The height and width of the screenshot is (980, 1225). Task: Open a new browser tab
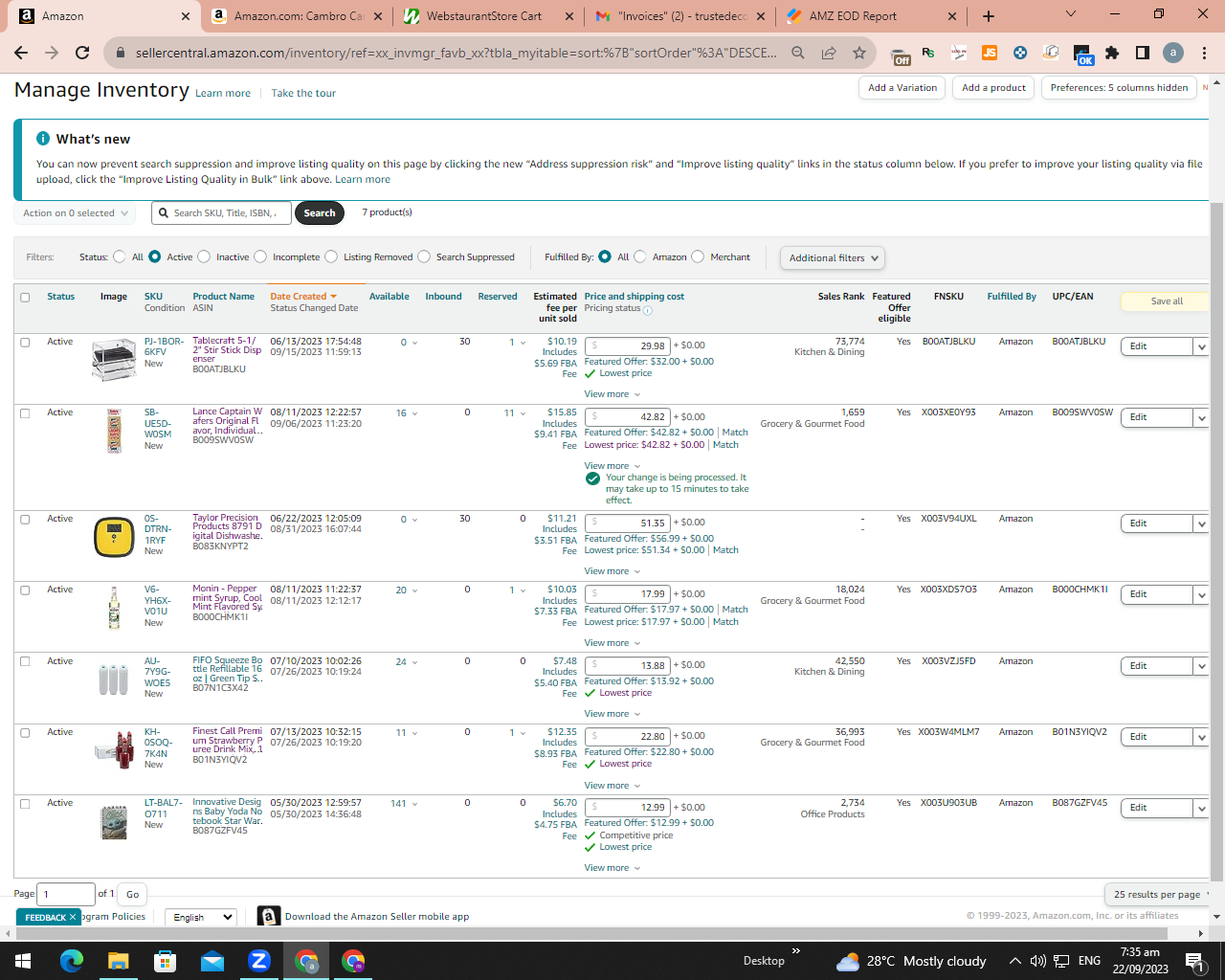[x=989, y=16]
